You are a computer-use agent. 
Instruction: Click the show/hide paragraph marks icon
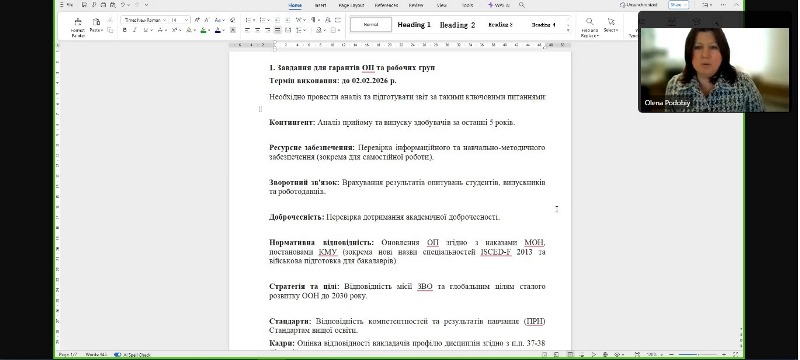click(314, 20)
